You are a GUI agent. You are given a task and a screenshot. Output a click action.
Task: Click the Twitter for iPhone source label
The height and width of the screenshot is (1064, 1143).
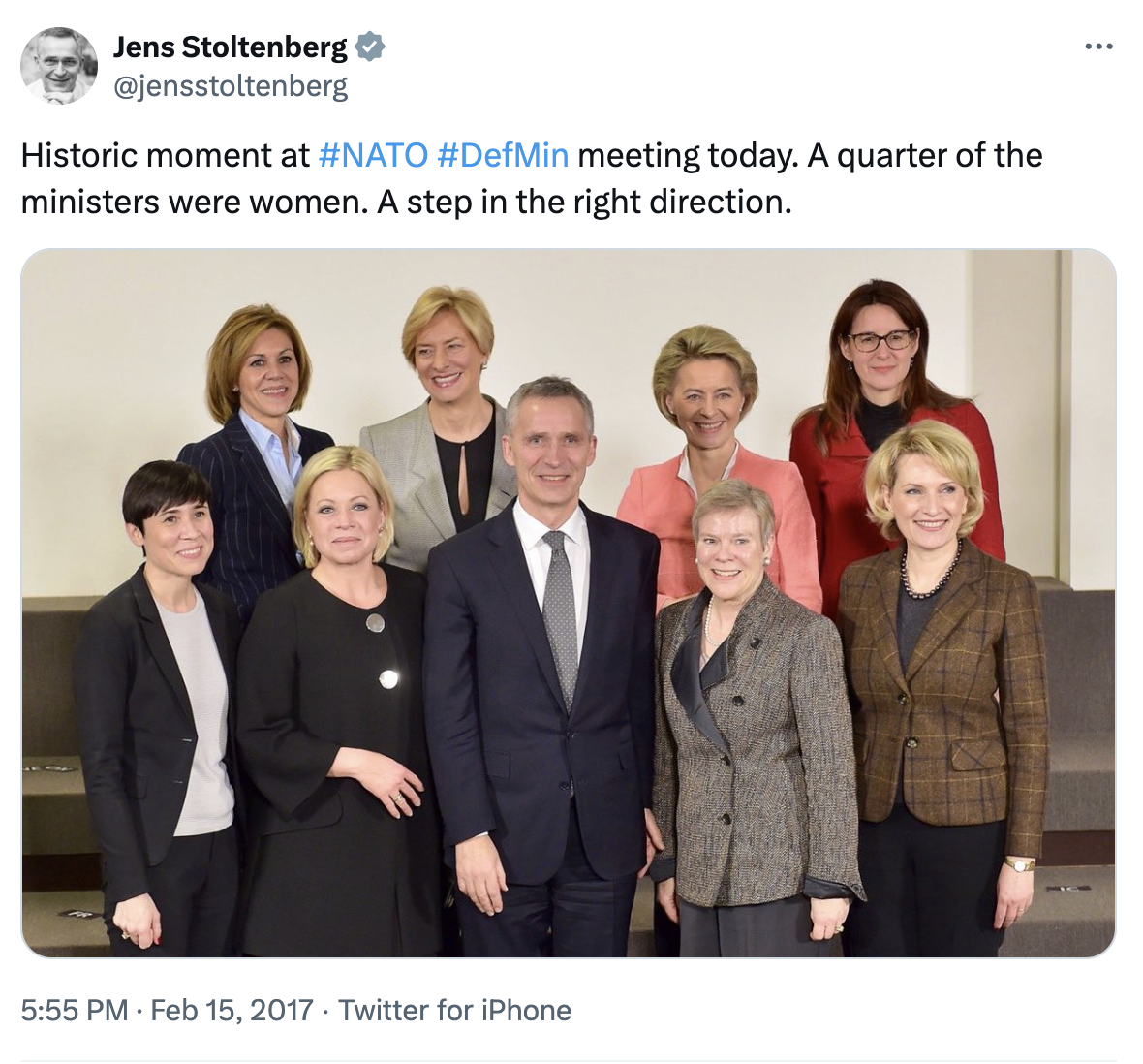454,1010
